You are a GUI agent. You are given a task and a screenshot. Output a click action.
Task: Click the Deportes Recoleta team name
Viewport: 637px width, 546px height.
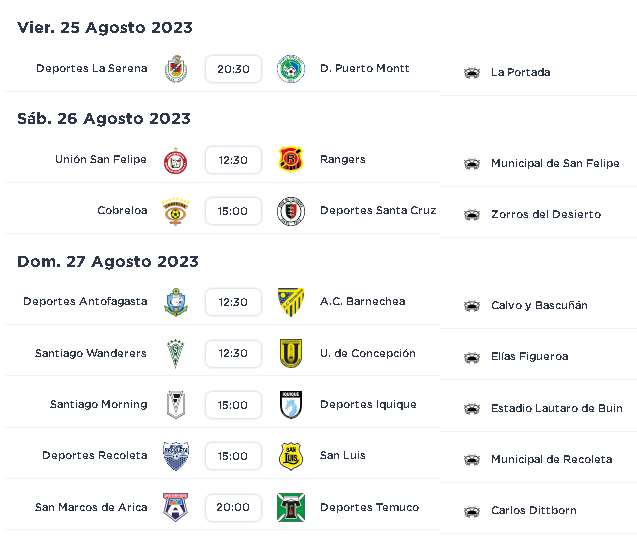point(95,455)
